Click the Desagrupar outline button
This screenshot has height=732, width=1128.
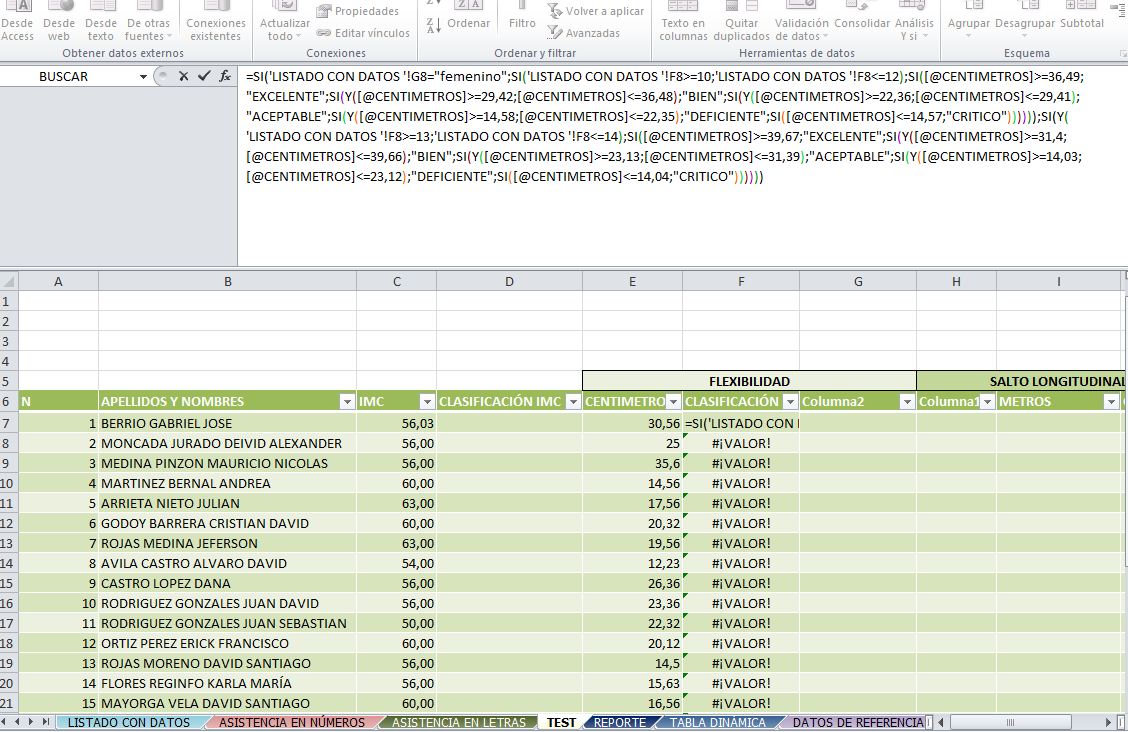1024,22
